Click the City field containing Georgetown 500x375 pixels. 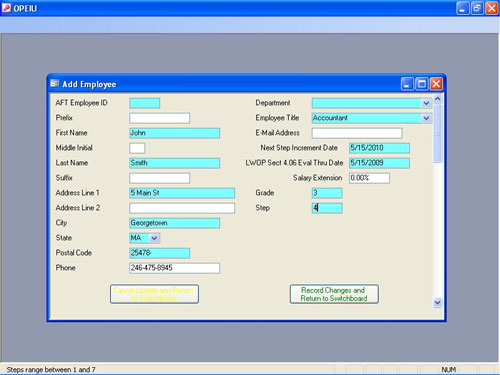[175, 223]
